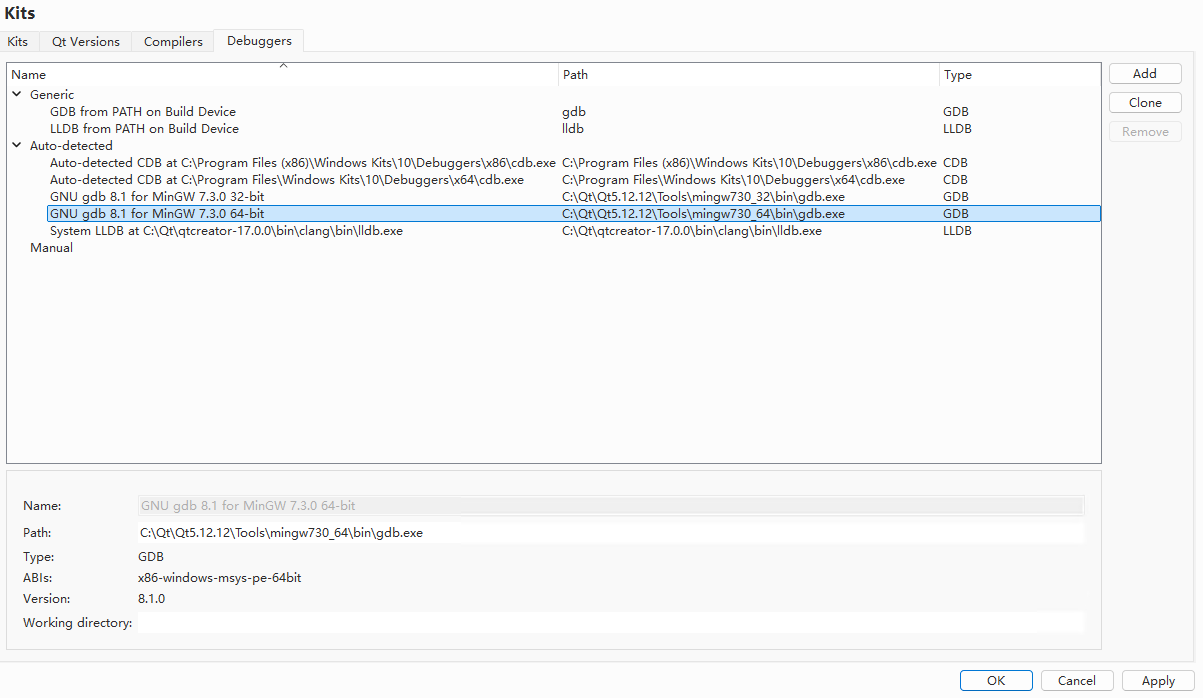Click the Cancel button
Viewport: 1203px width, 698px height.
[1077, 680]
